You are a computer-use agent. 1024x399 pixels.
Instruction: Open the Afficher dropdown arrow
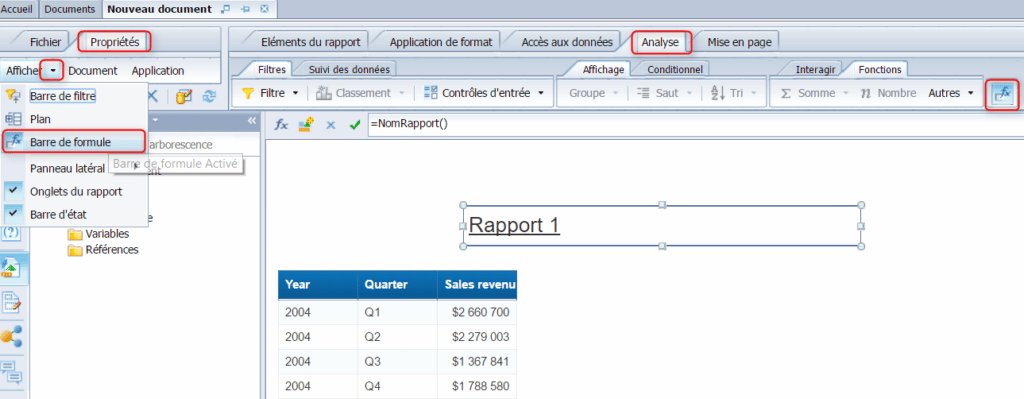52,70
